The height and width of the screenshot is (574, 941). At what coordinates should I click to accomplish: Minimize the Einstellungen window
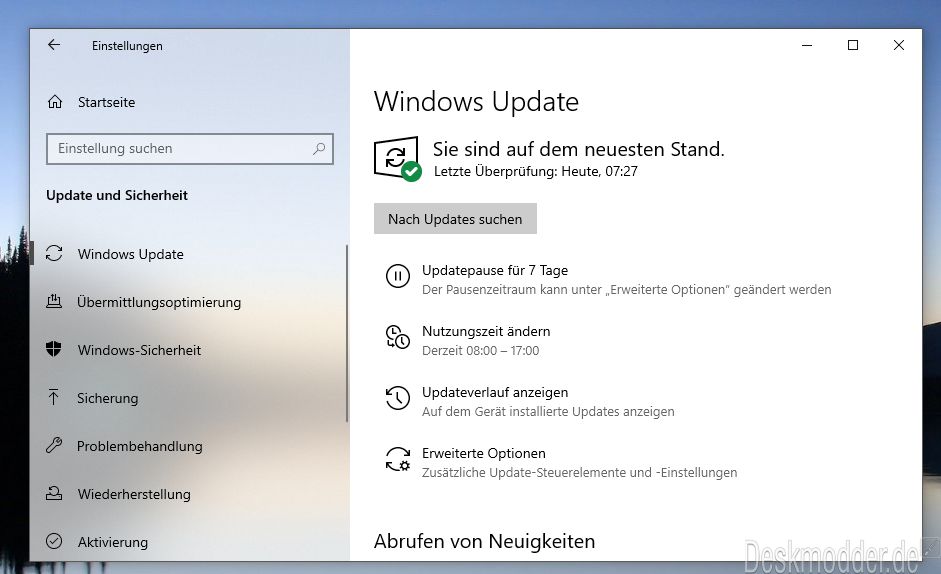click(807, 45)
